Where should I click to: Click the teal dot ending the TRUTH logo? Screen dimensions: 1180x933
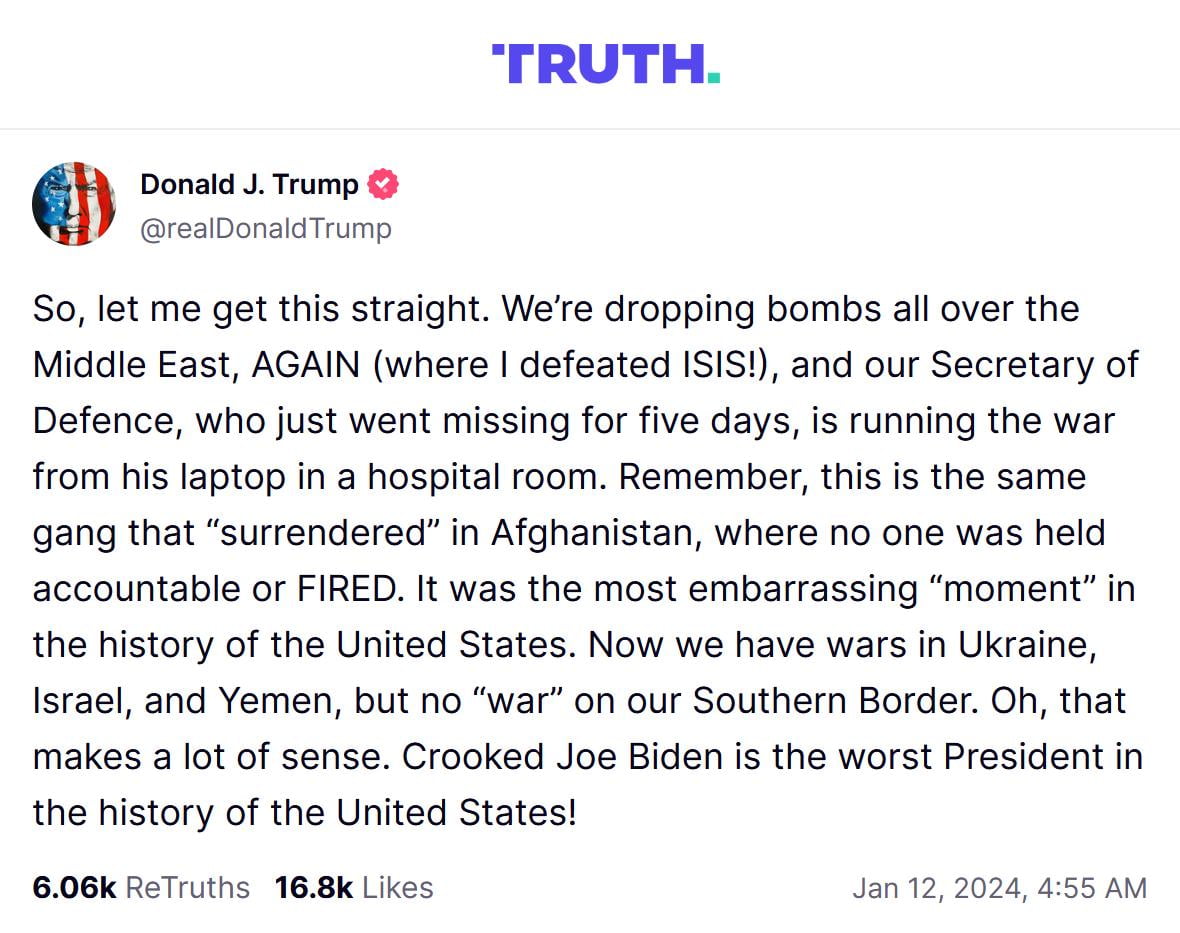(713, 78)
